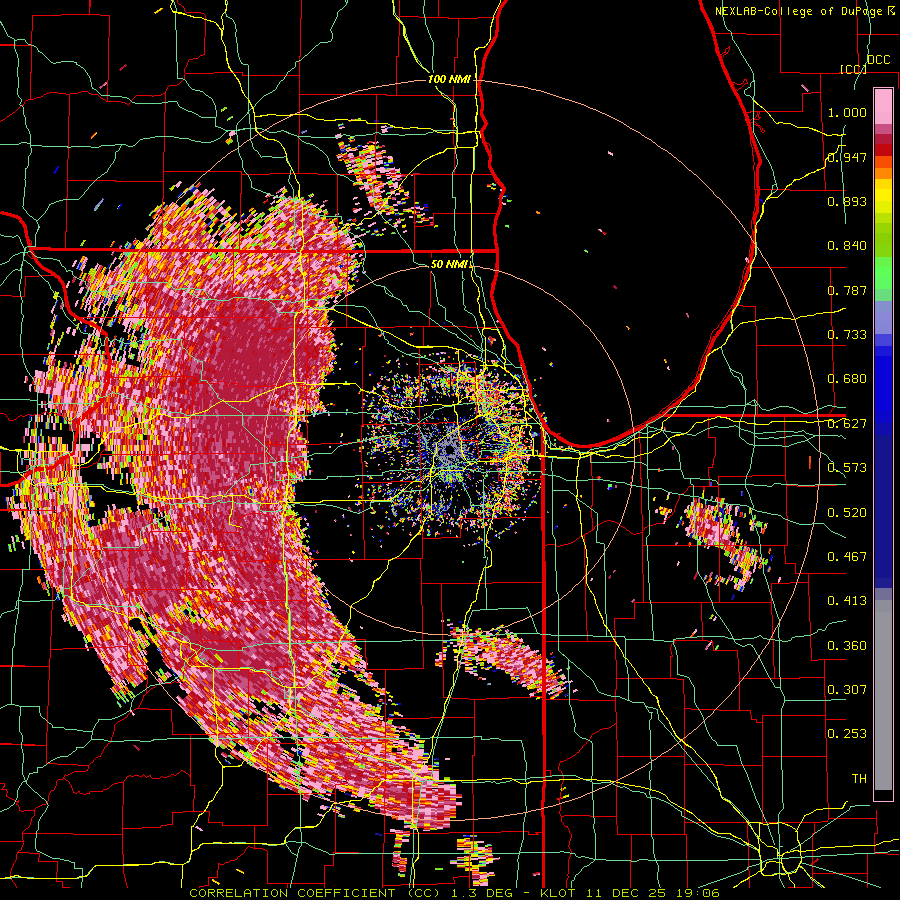
Task: Select the 0.787 value on the color scale
Action: tap(847, 290)
